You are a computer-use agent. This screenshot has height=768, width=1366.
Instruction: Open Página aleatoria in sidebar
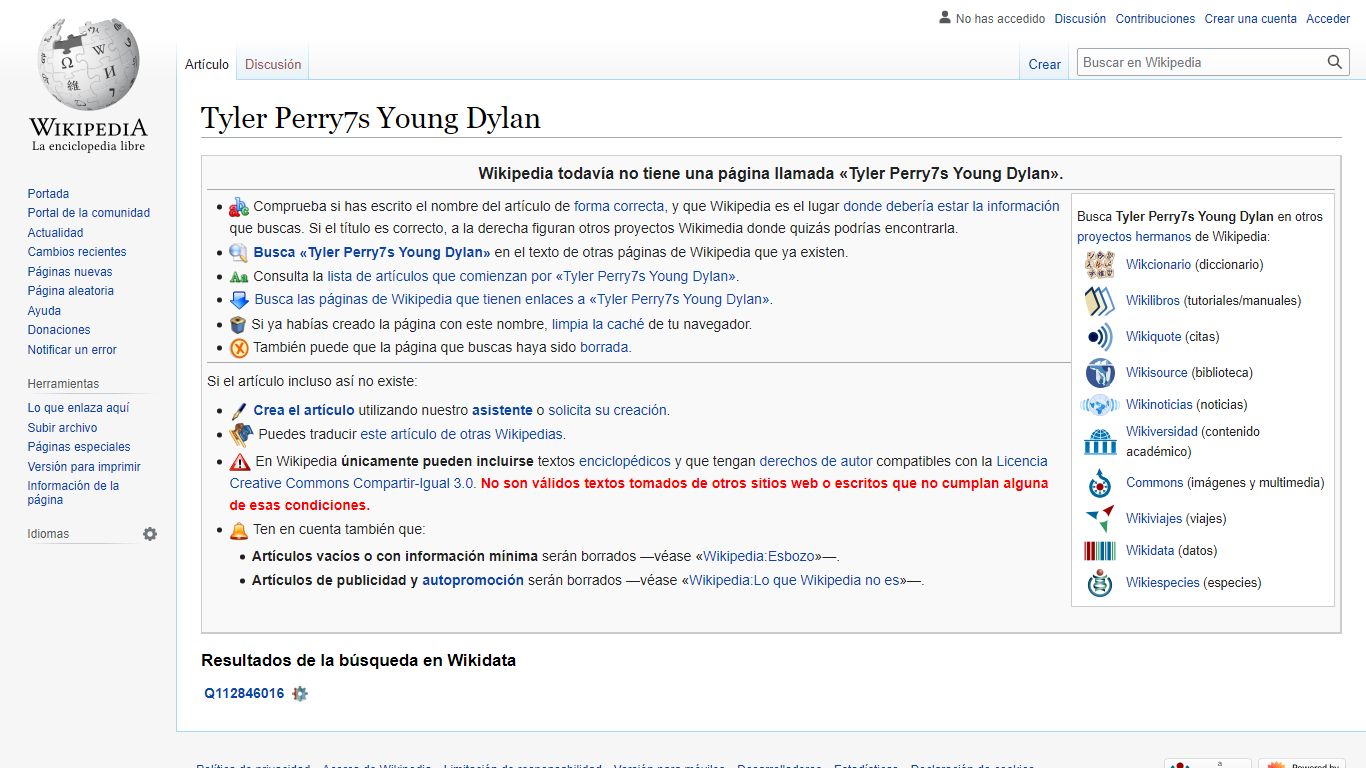71,291
